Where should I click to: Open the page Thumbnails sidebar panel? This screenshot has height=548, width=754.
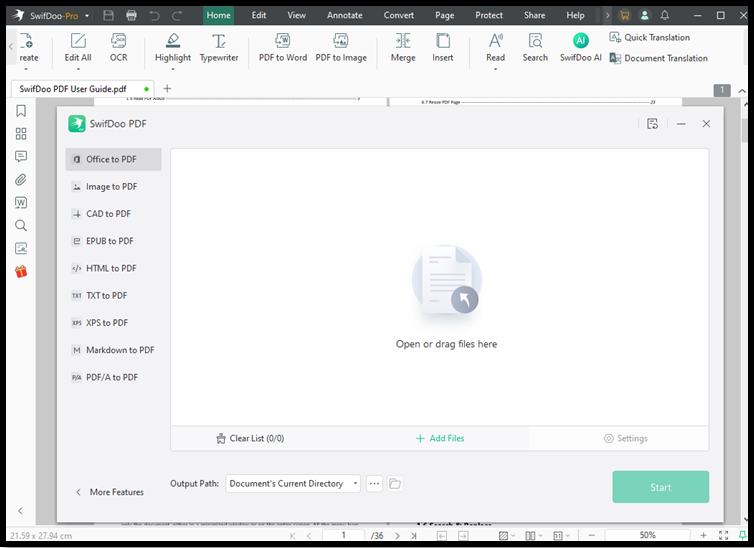21,134
